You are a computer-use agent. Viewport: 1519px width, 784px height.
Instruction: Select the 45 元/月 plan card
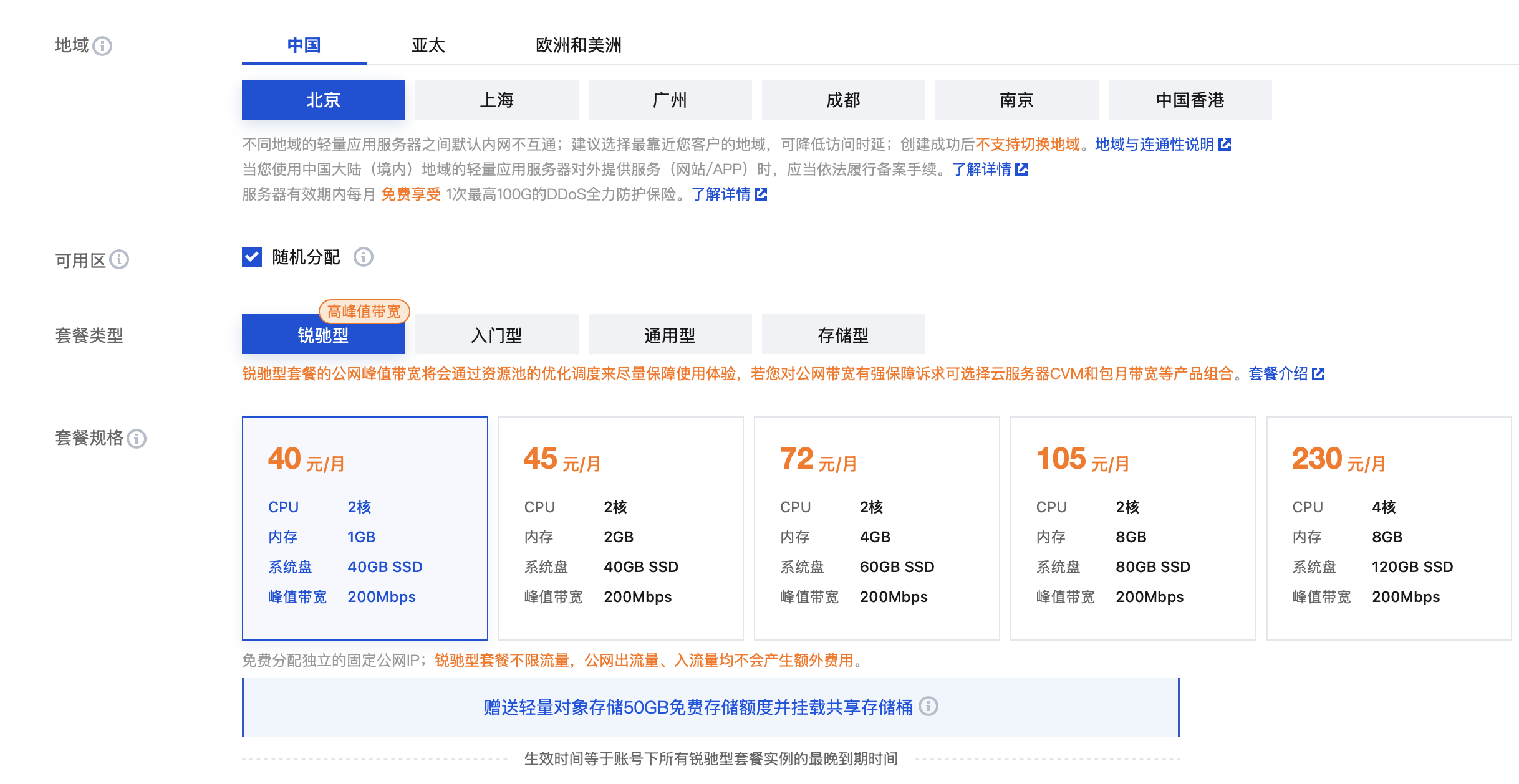click(x=620, y=528)
